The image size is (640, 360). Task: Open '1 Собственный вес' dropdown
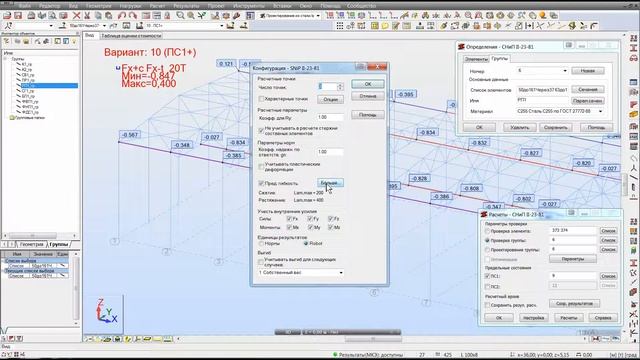click(341, 273)
